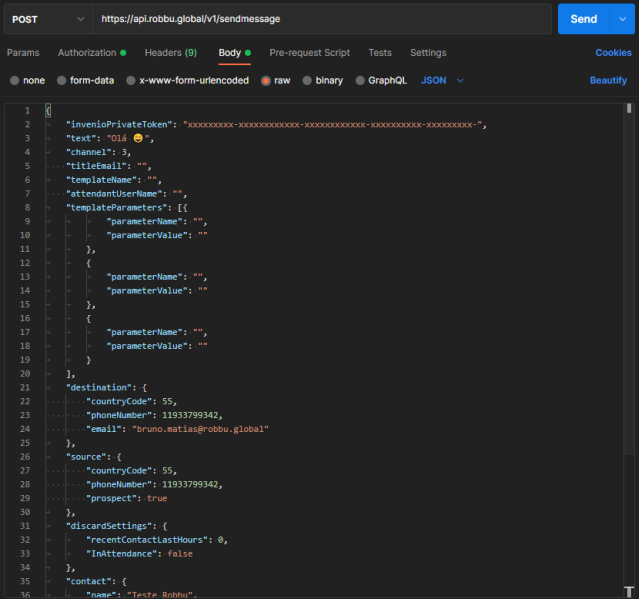The width and height of the screenshot is (639, 599).
Task: Open the request Settings tab
Action: pyautogui.click(x=428, y=53)
